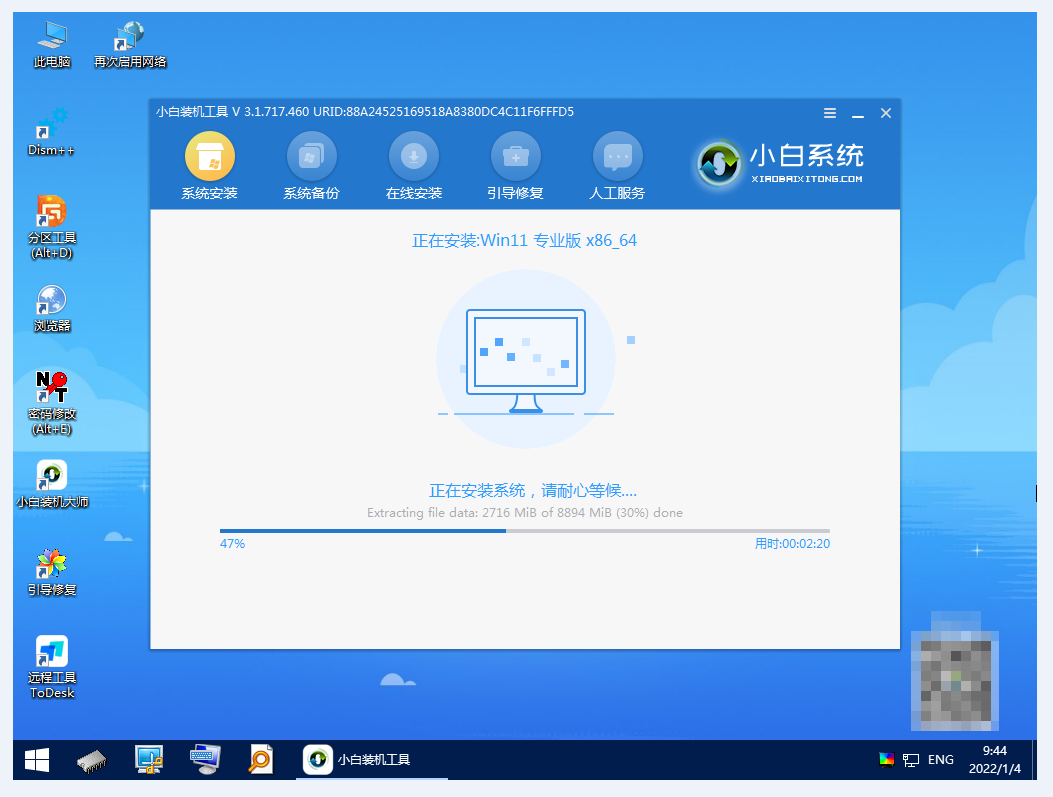Minimize the 小白装机工具 window
Viewport: 1053px width, 797px height.
pos(858,113)
